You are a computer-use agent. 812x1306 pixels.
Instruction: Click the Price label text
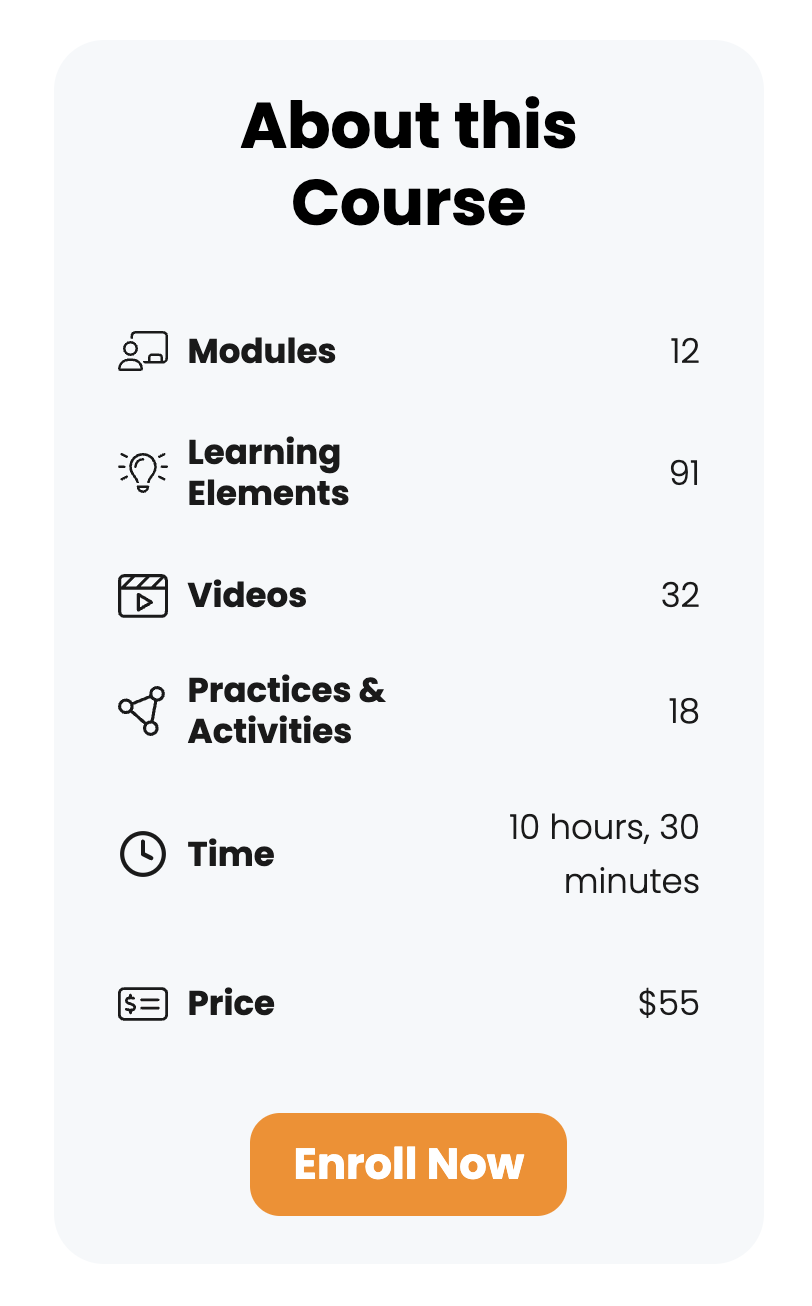231,1003
